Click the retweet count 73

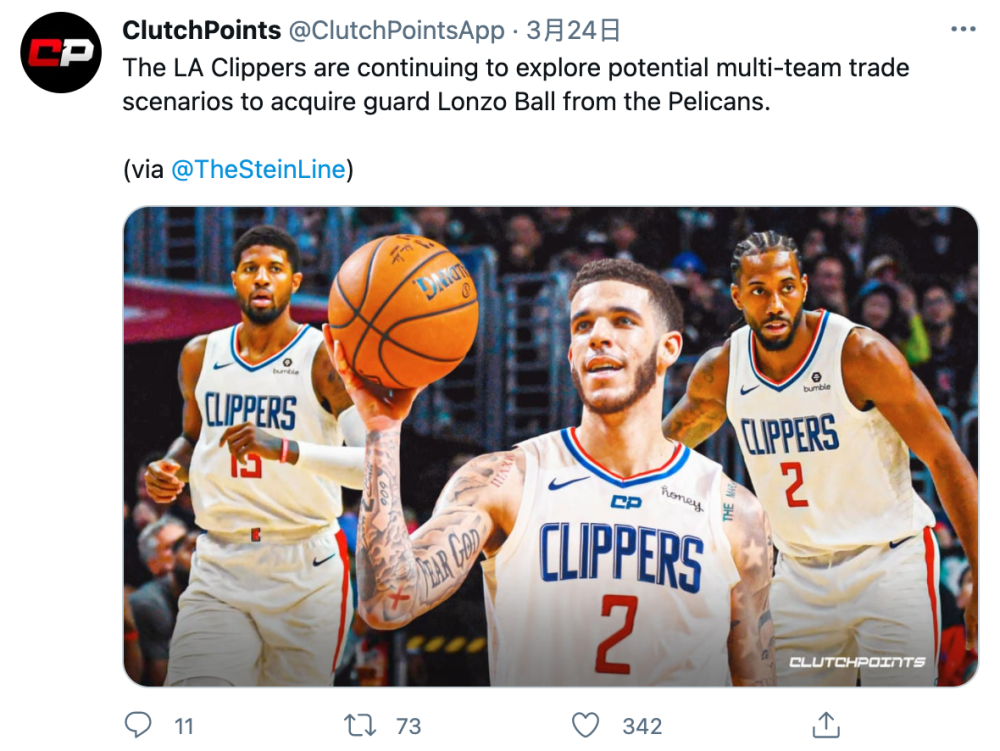(x=408, y=726)
